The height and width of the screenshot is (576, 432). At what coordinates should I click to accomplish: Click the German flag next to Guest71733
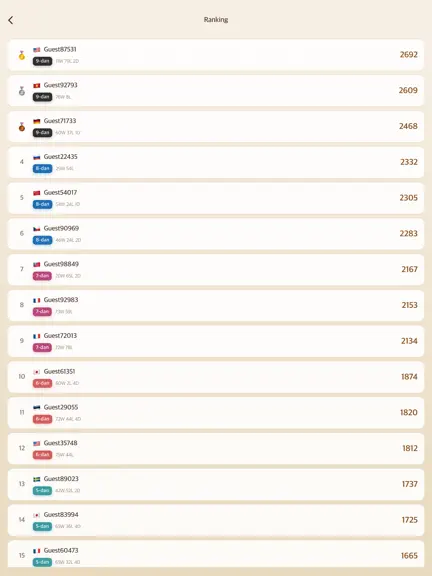click(37, 121)
